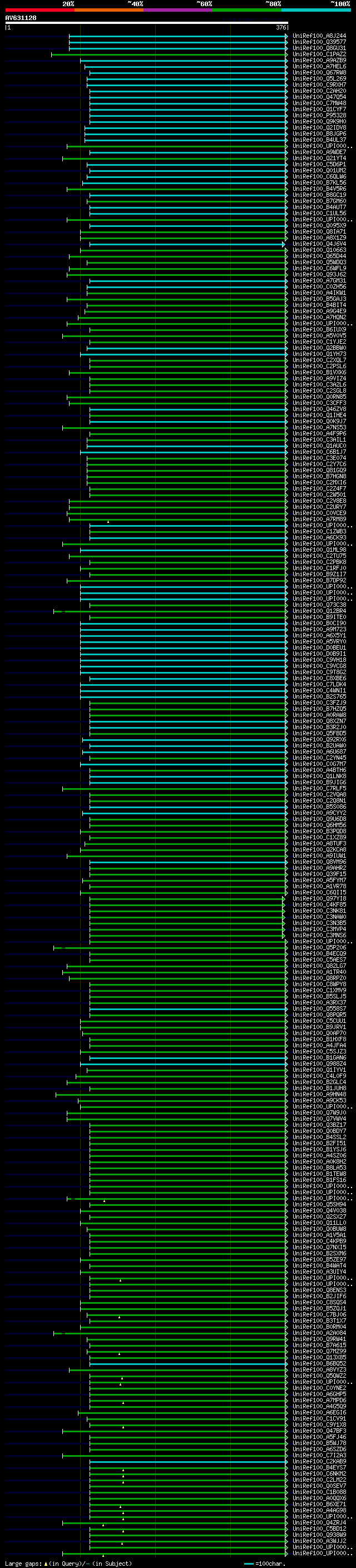Open hit UniRef100_C8SQS4
Image resolution: width=356 pixels, height=1568 pixels.
click(319, 1303)
